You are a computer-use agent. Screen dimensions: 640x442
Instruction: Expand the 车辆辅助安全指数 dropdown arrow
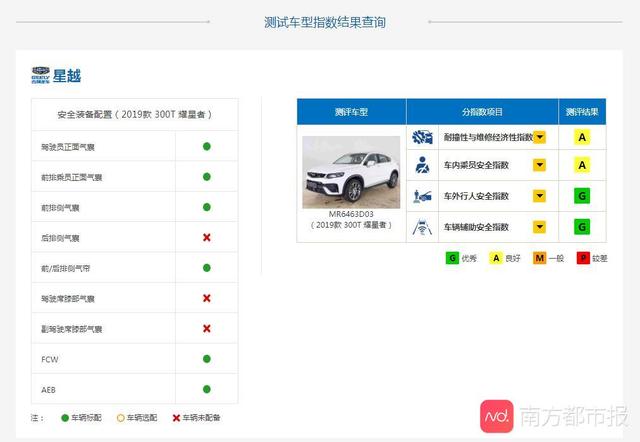[539, 227]
